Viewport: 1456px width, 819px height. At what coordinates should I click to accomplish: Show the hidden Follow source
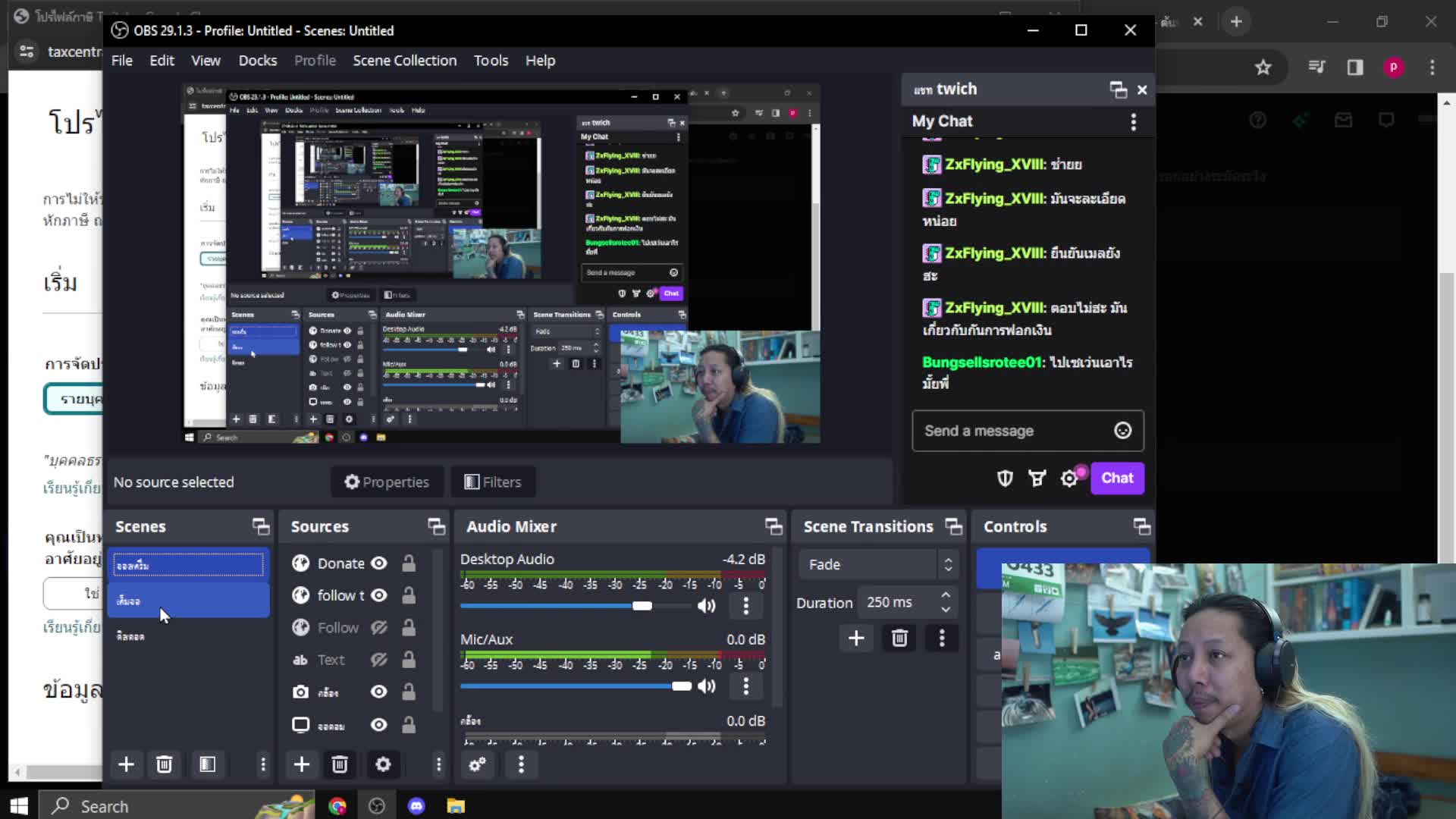click(x=379, y=627)
